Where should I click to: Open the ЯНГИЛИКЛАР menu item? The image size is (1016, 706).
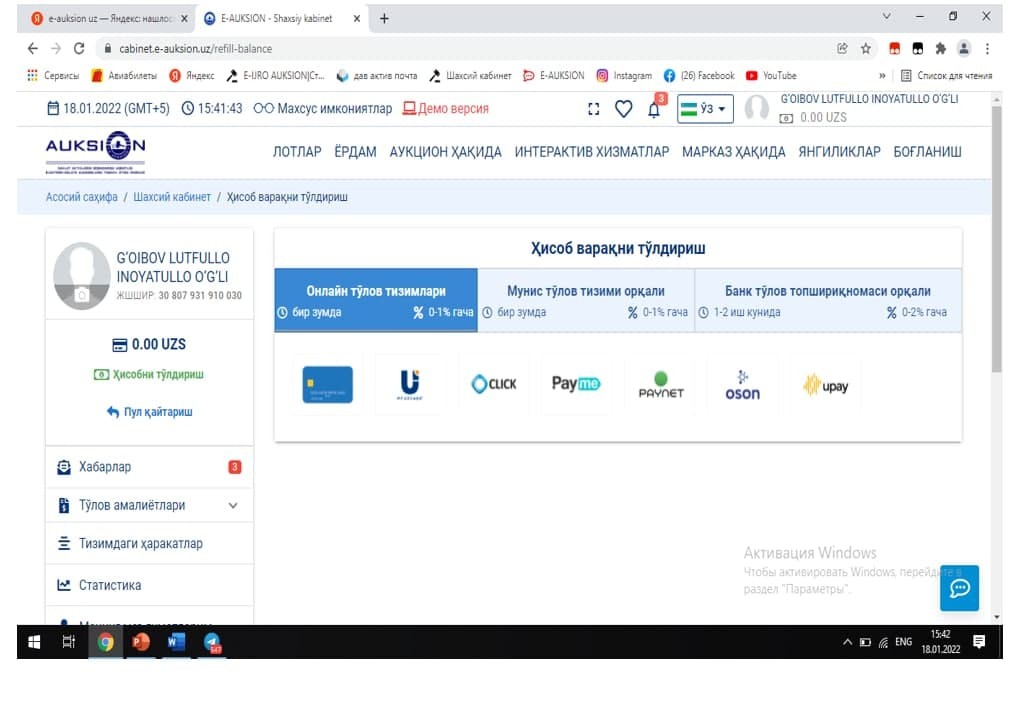(x=839, y=152)
